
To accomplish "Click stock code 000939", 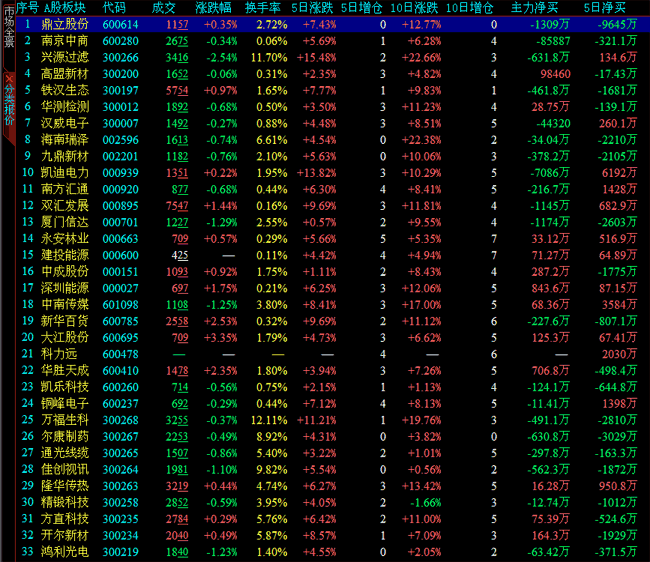I will point(120,173).
